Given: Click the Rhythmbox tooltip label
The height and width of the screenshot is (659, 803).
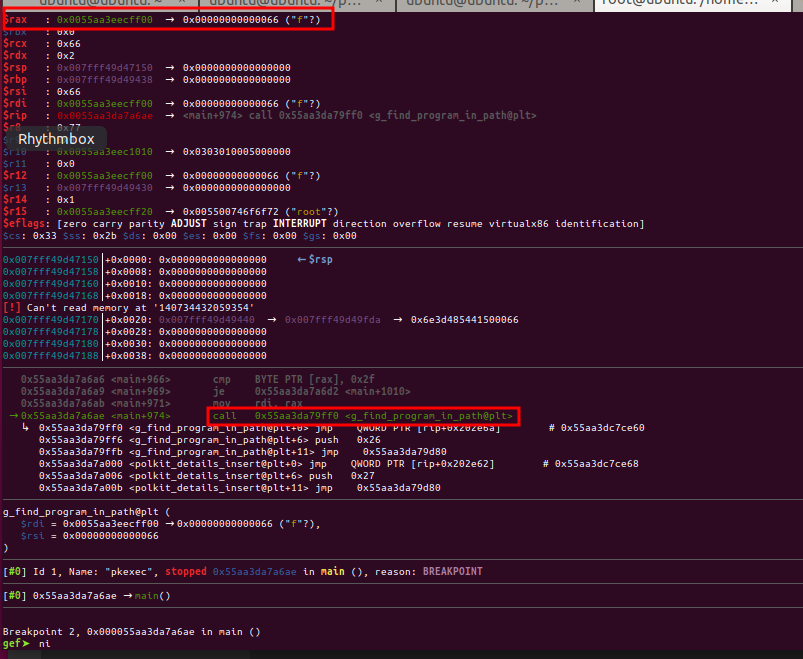Looking at the screenshot, I should tap(56, 139).
